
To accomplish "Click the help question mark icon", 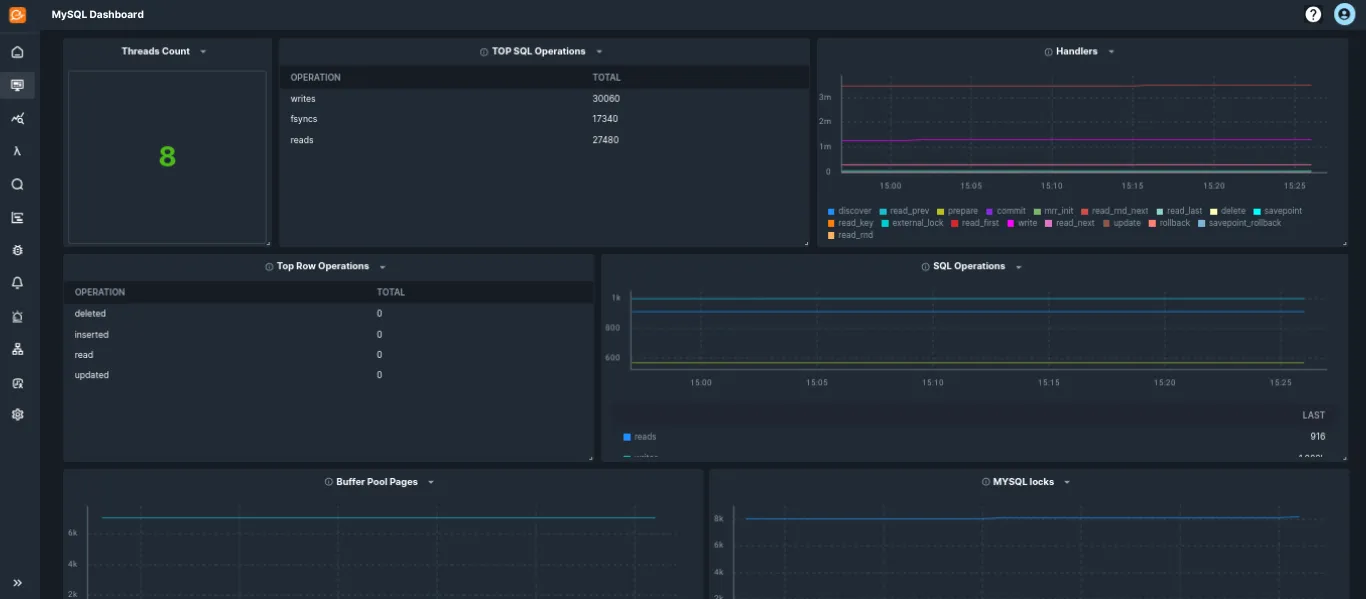I will [x=1313, y=14].
